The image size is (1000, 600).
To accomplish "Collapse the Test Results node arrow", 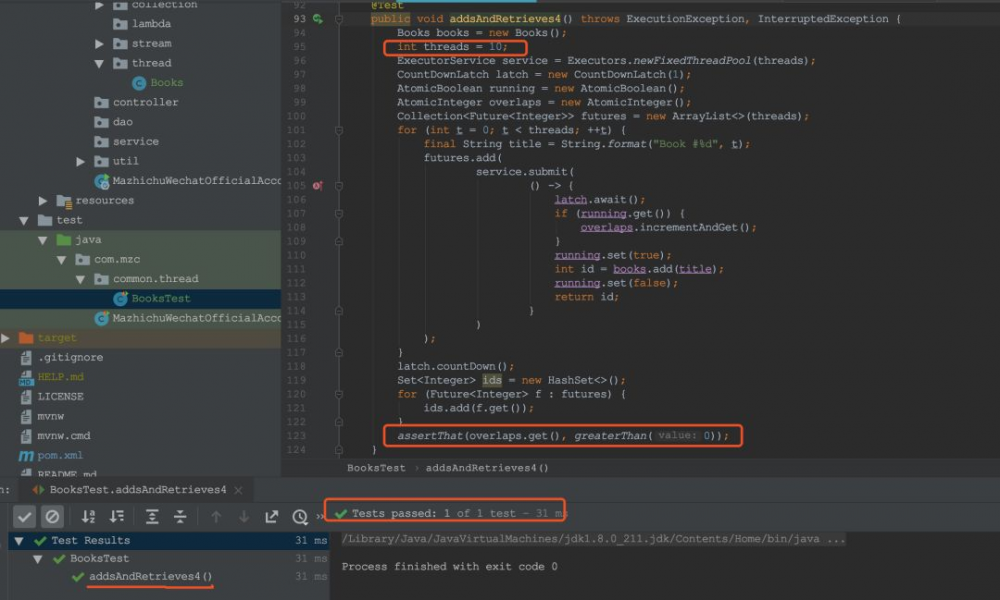I will tap(19, 541).
